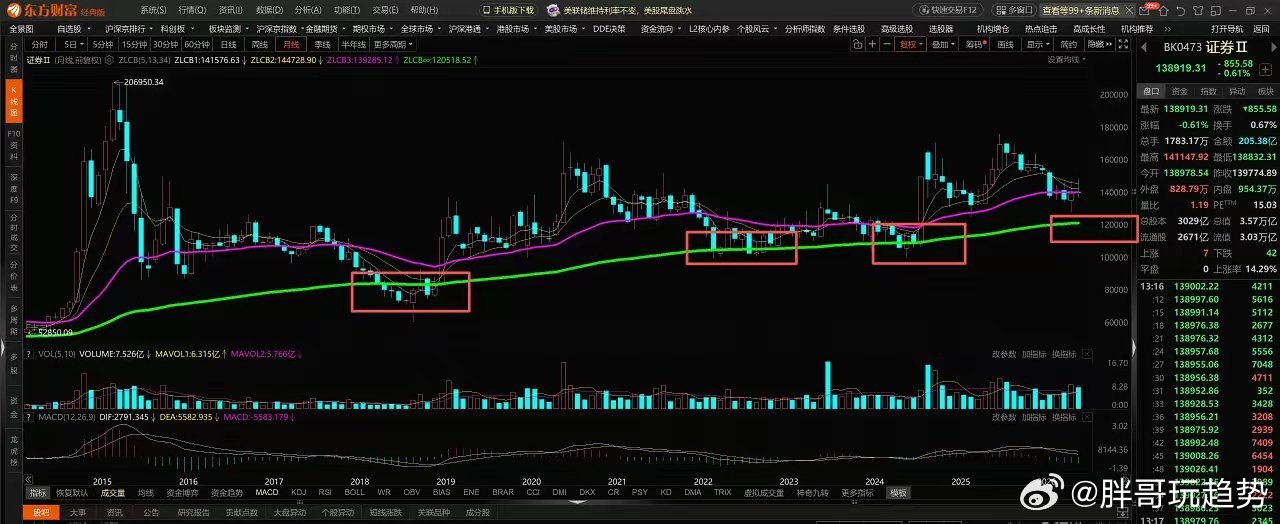Screen dimensions: 1280x524
Task: Switch to 季线 period
Action: pyautogui.click(x=322, y=45)
